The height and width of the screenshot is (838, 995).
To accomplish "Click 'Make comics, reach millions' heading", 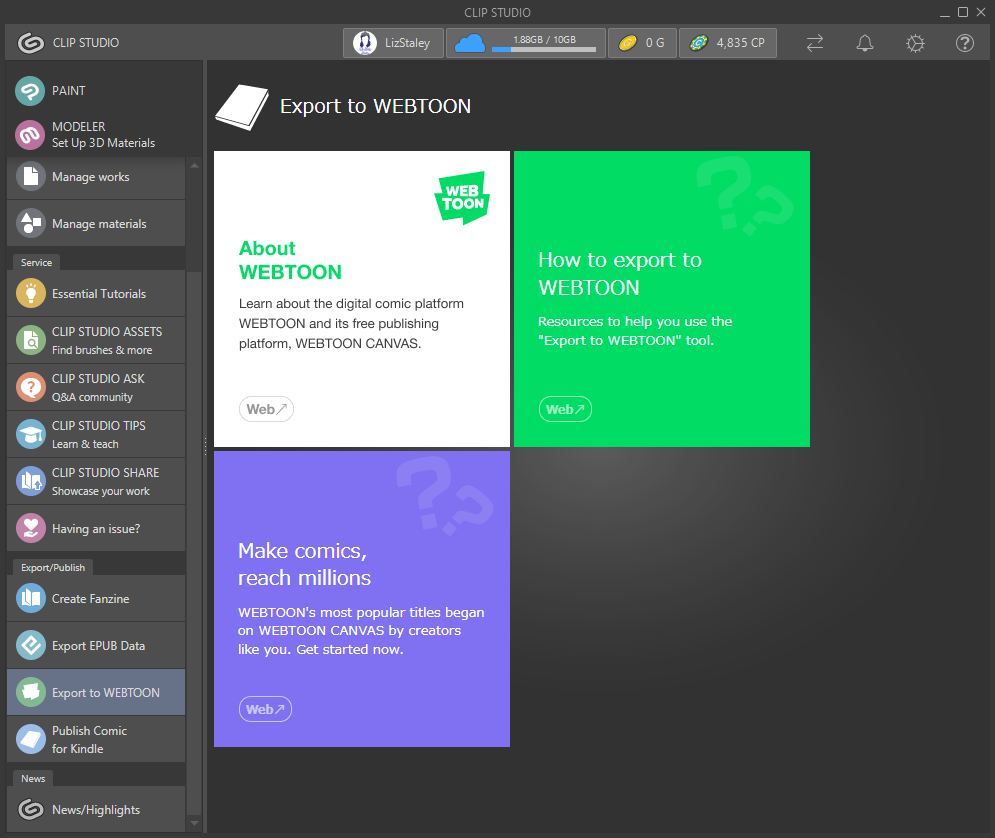I will pos(304,564).
